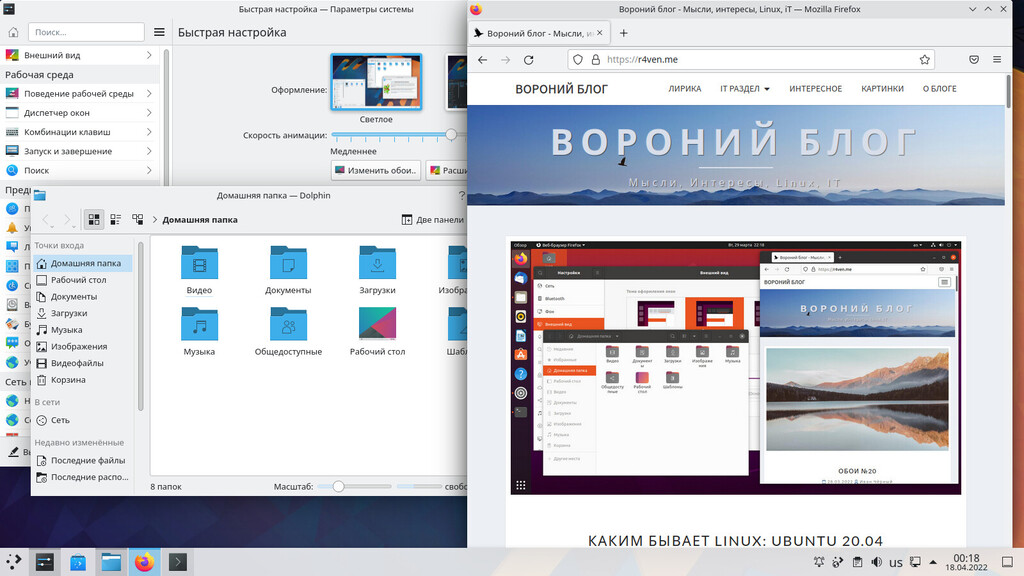The height and width of the screenshot is (576, 1024).
Task: Toggle Две панели split view in Dolphin
Action: point(430,219)
